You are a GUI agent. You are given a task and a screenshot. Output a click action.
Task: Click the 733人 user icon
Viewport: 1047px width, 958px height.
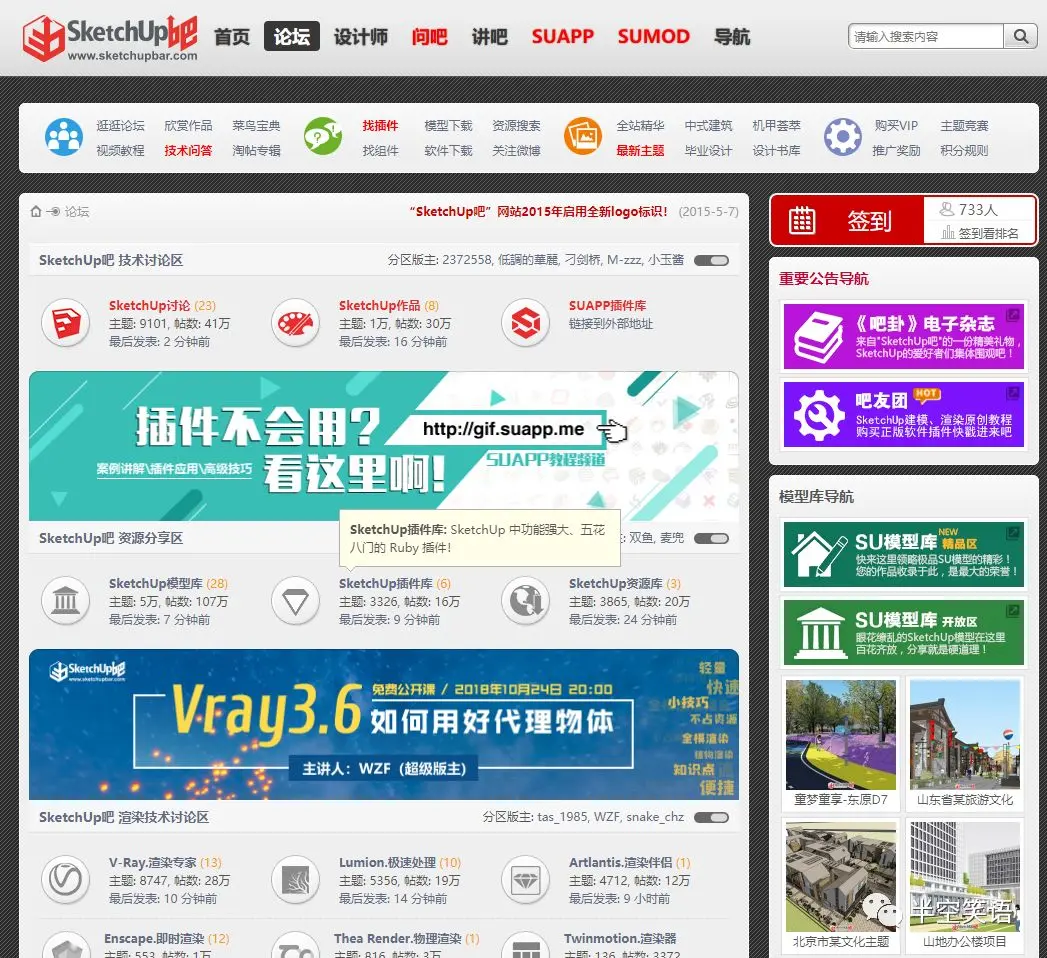(946, 209)
